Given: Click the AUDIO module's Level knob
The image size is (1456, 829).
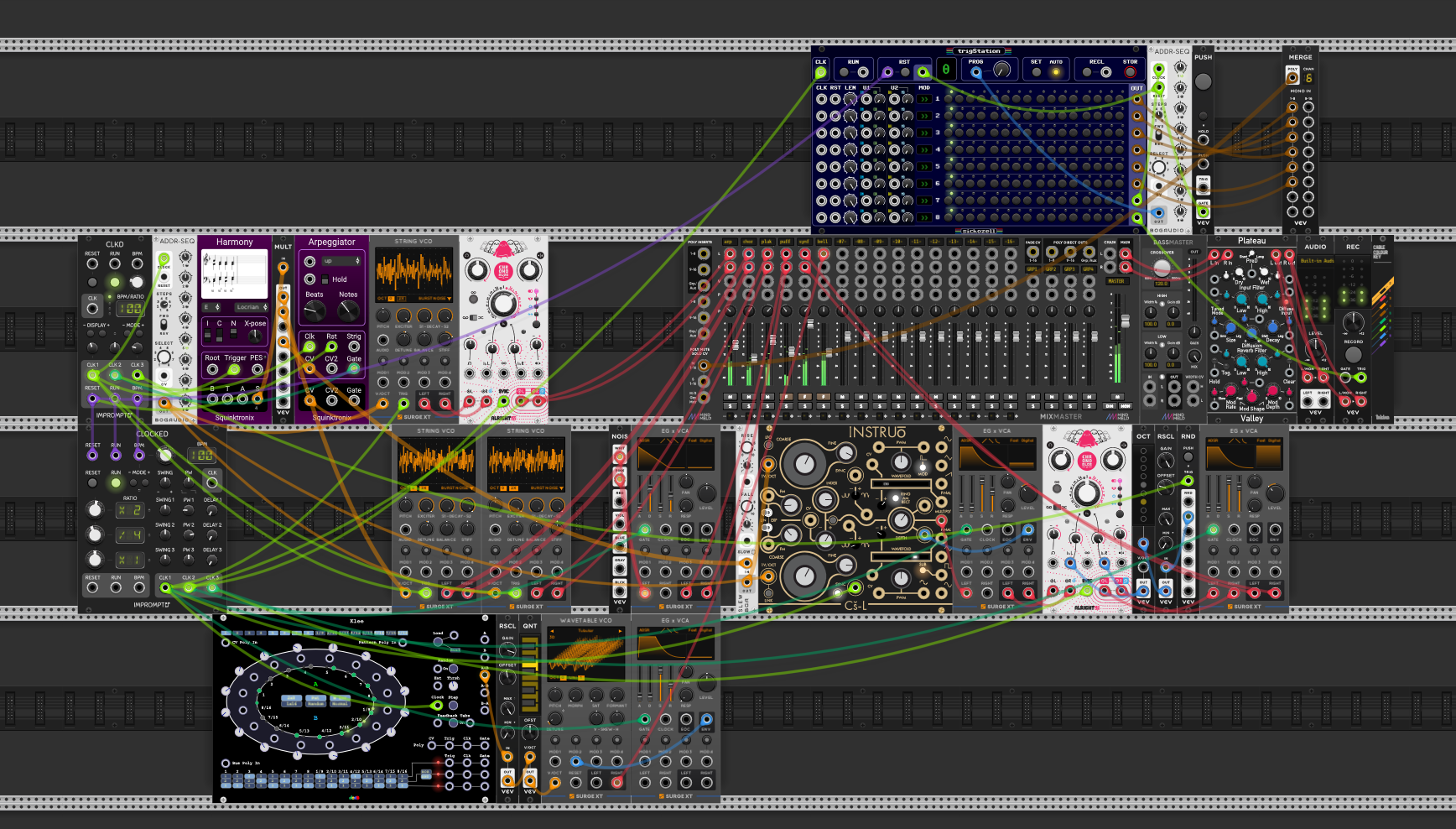Looking at the screenshot, I should tap(1315, 346).
